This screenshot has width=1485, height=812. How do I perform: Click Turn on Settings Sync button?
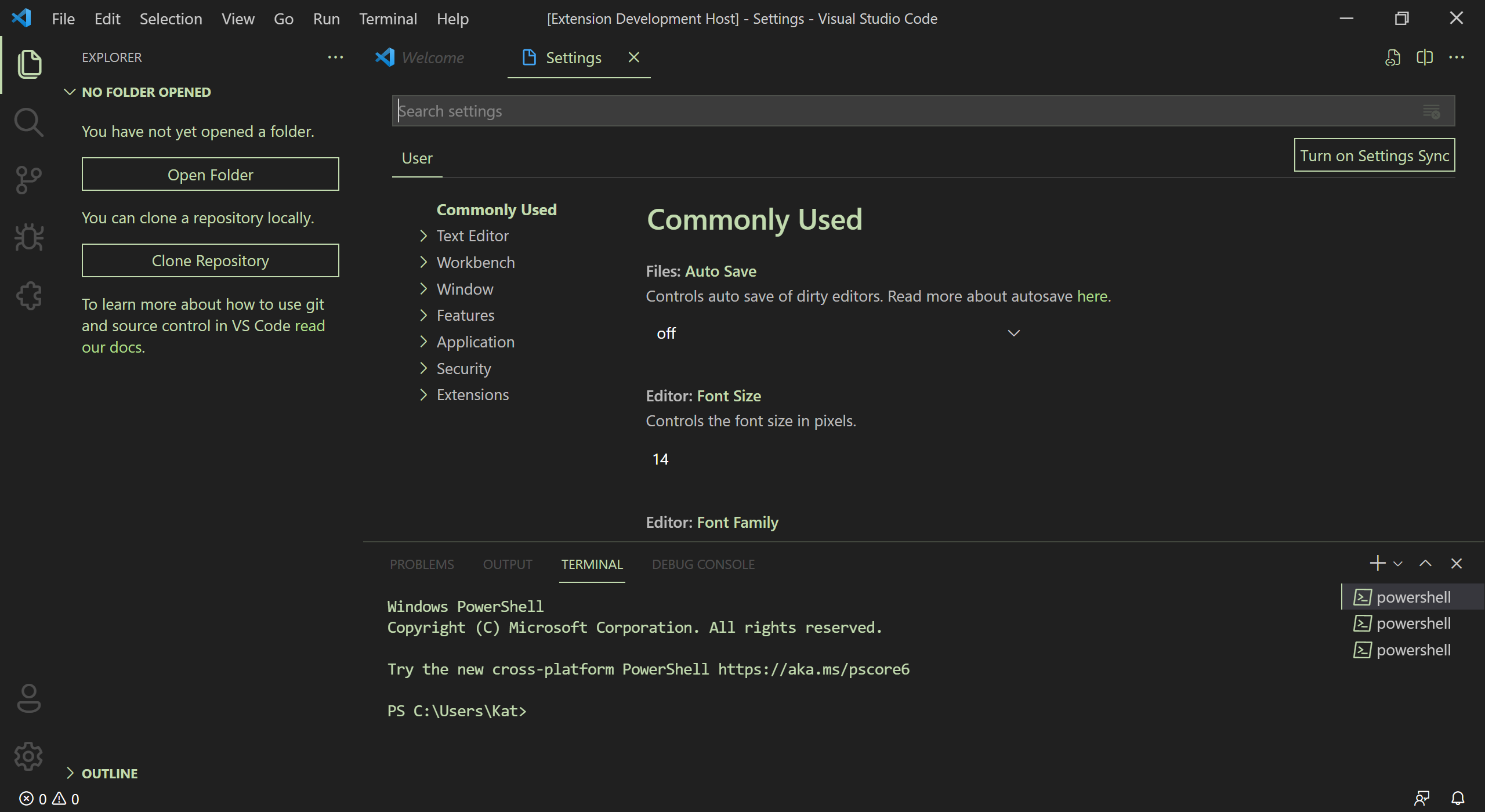(x=1374, y=155)
